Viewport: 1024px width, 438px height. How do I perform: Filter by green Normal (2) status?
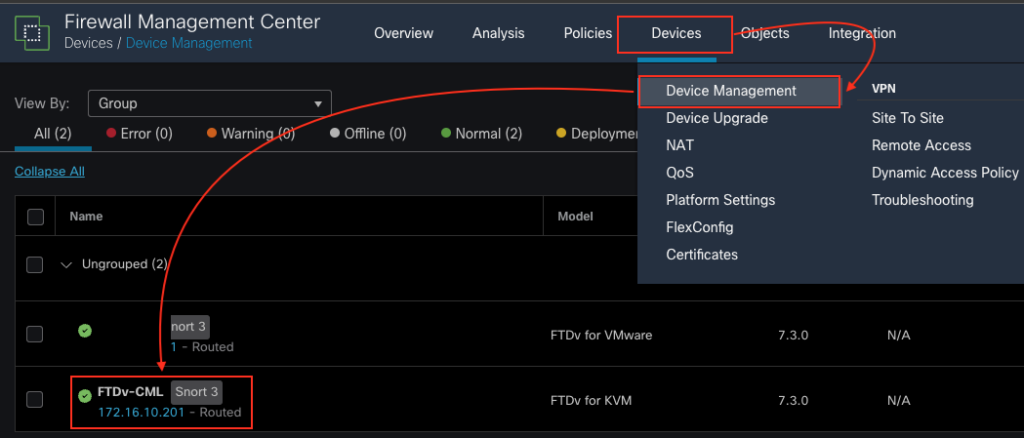tap(481, 133)
